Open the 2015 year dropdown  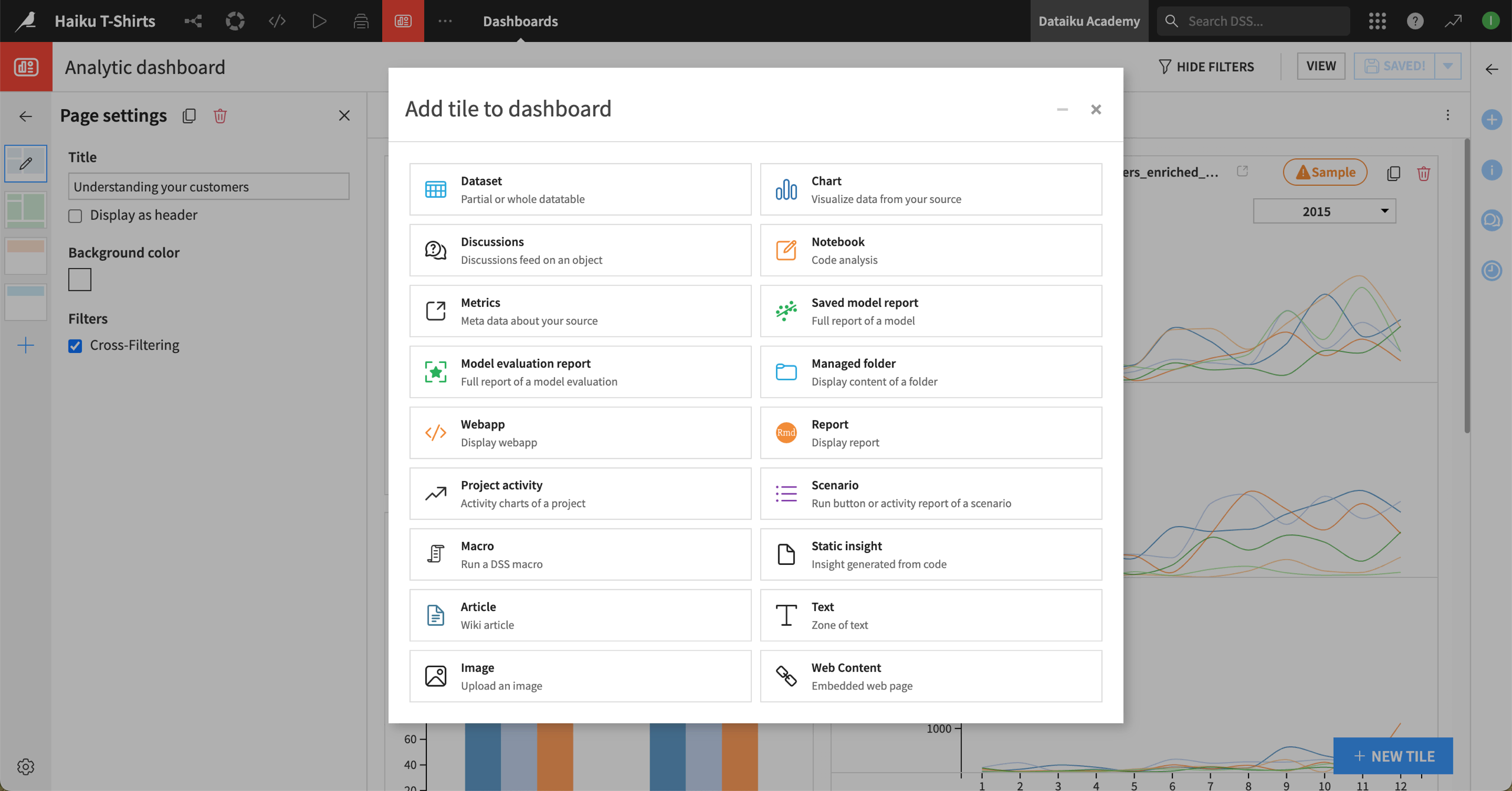pyautogui.click(x=1324, y=211)
